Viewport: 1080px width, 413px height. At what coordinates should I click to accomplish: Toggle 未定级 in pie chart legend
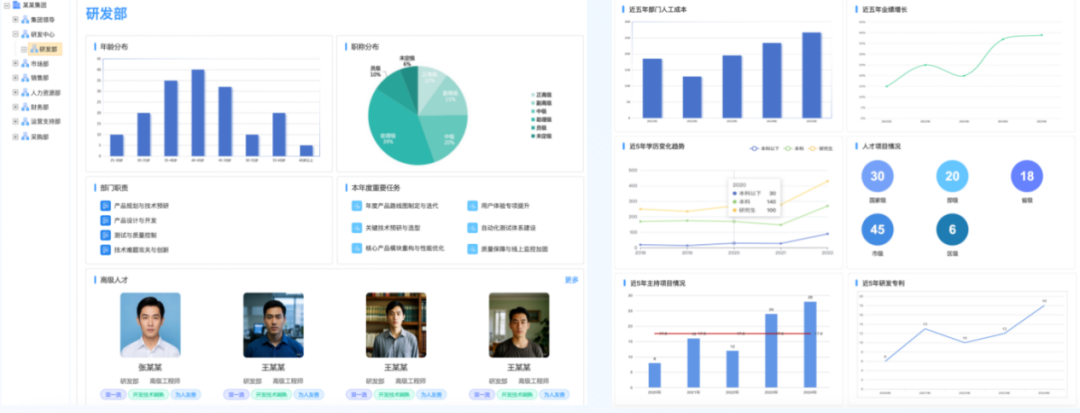541,136
